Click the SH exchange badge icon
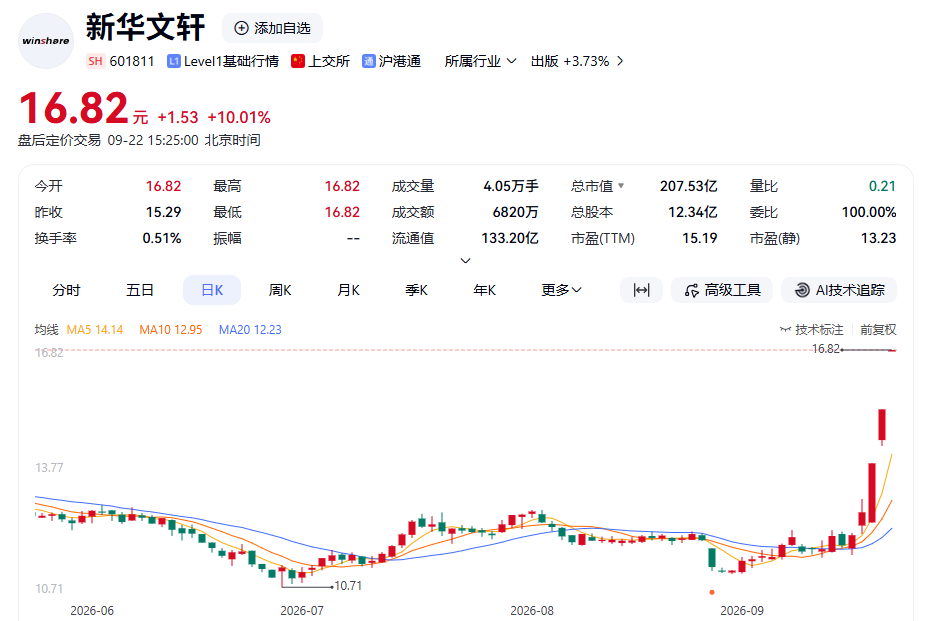Viewport: 927px width, 621px height. coord(95,61)
